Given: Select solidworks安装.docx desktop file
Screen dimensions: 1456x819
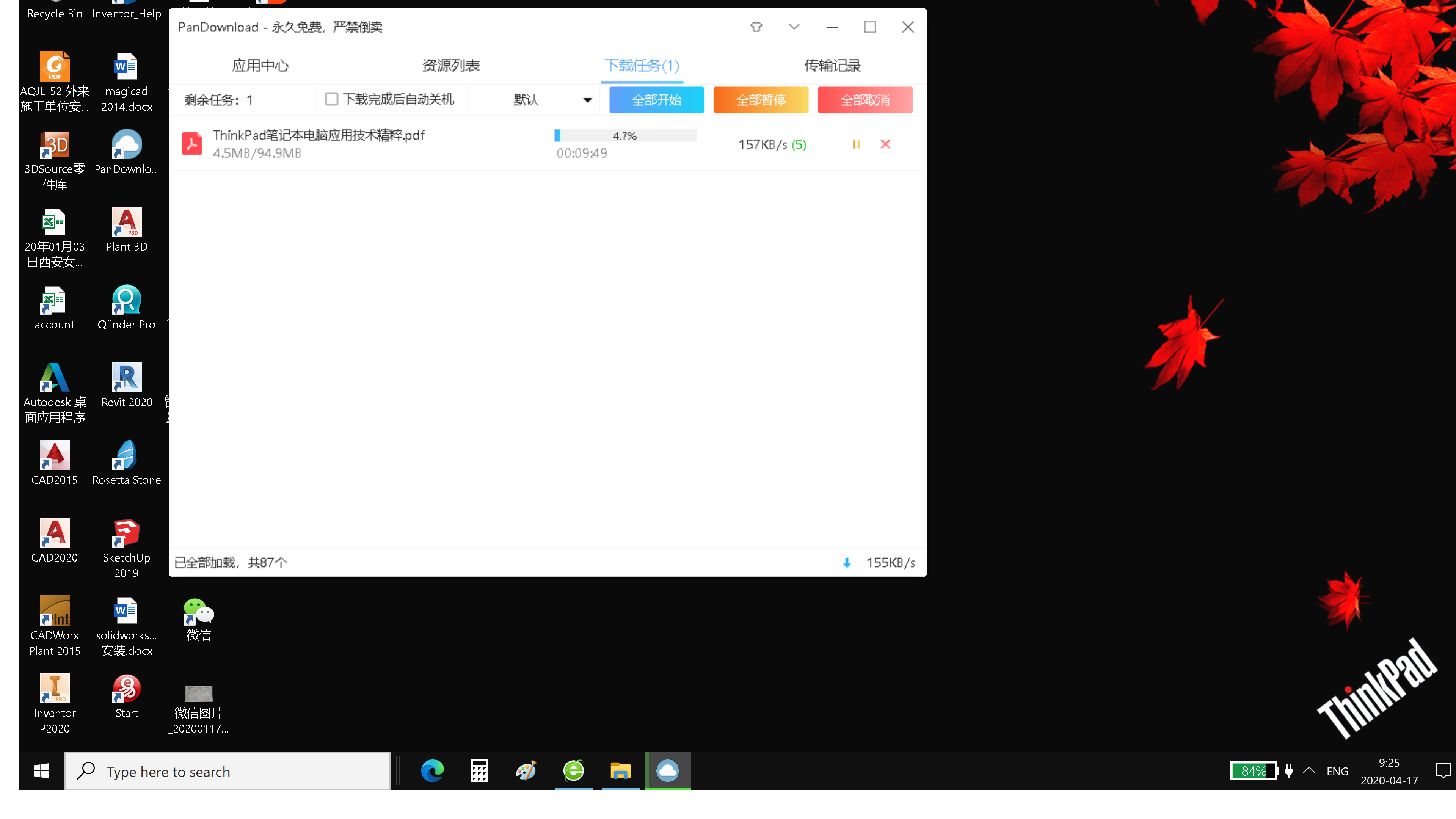Looking at the screenshot, I should [127, 627].
